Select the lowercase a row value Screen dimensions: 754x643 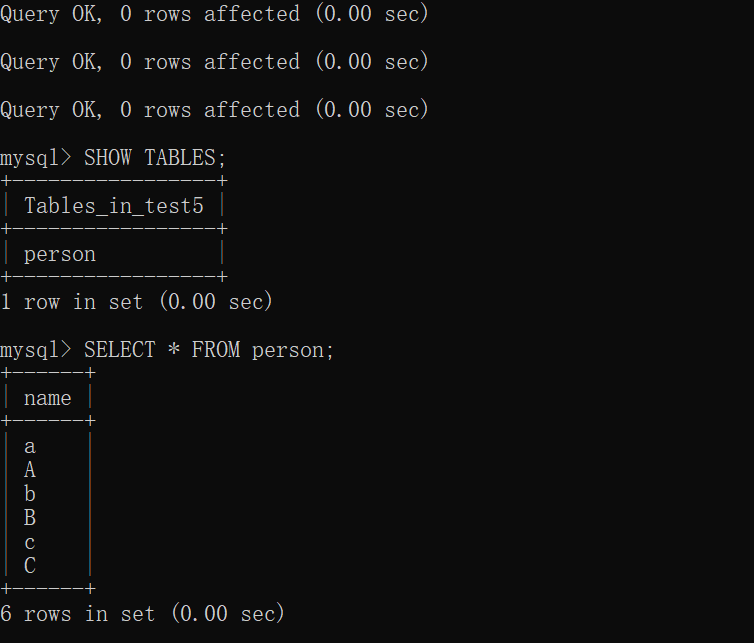click(x=30, y=447)
